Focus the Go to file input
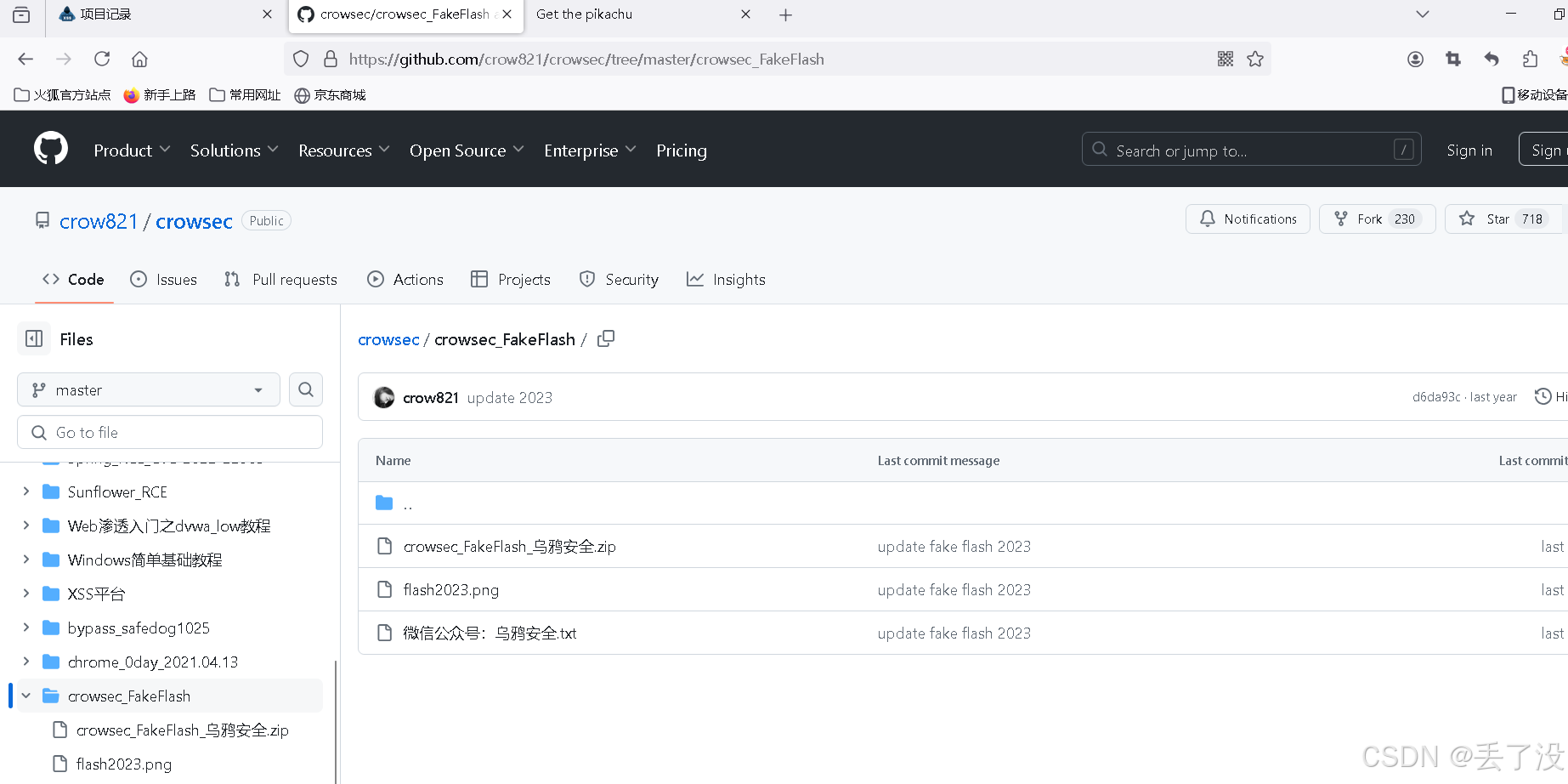 [x=170, y=432]
